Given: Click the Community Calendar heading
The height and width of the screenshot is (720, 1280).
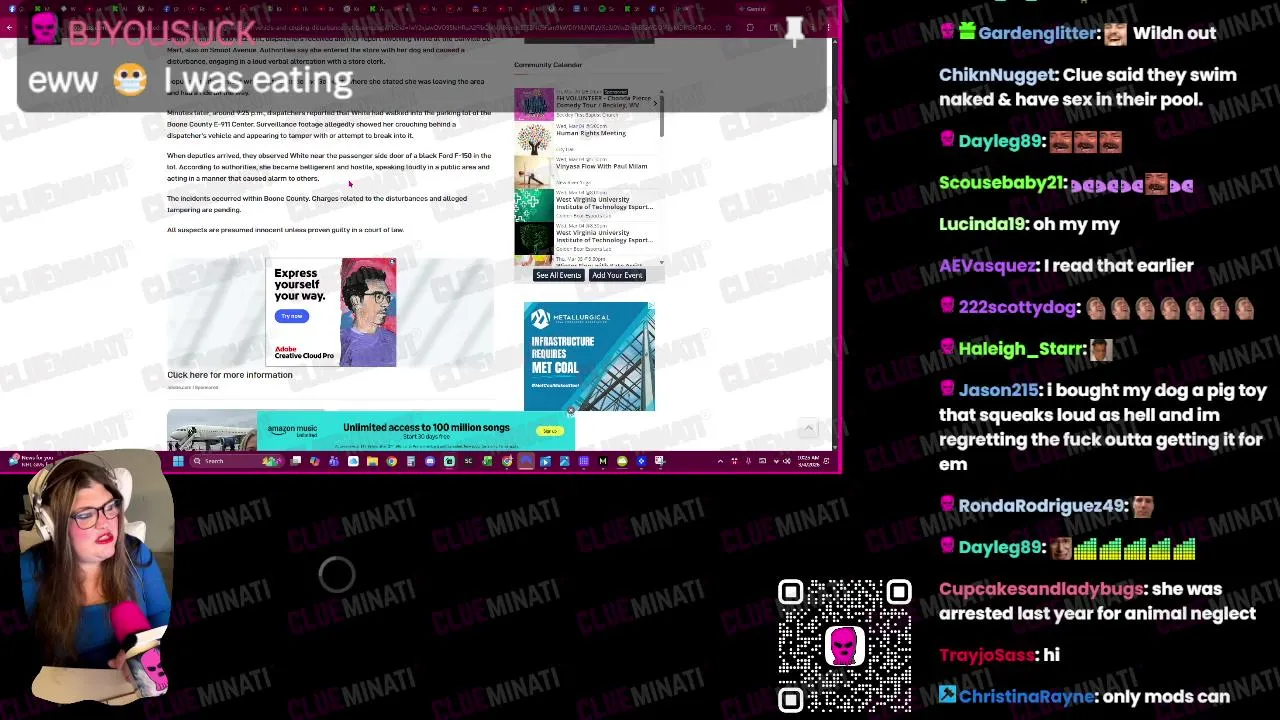Looking at the screenshot, I should tap(548, 65).
